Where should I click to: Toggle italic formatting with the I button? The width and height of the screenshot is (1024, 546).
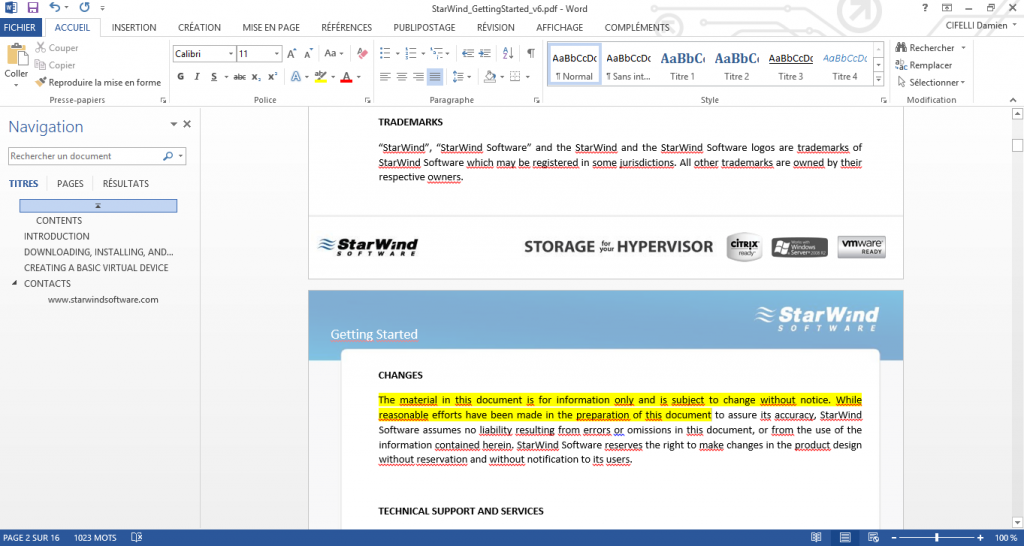pos(198,77)
